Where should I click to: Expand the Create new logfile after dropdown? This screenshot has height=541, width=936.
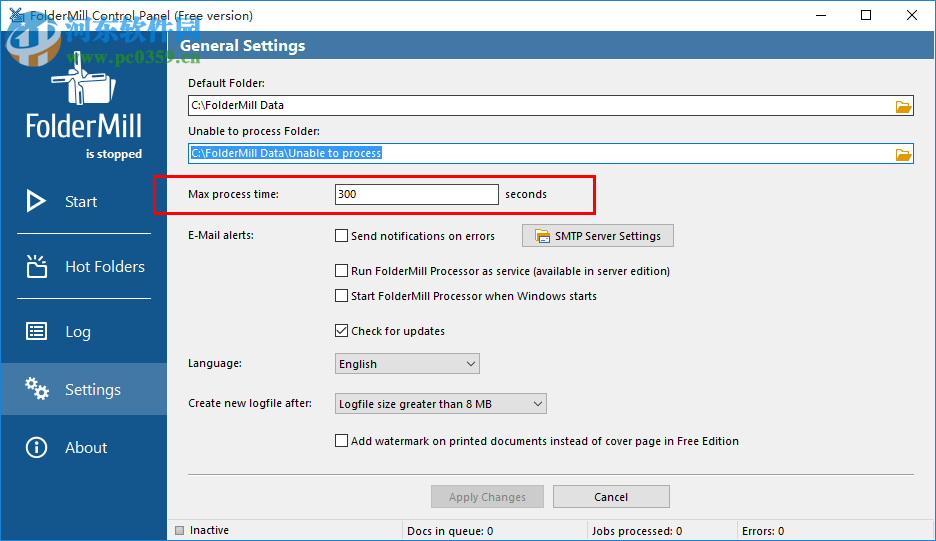pyautogui.click(x=441, y=404)
